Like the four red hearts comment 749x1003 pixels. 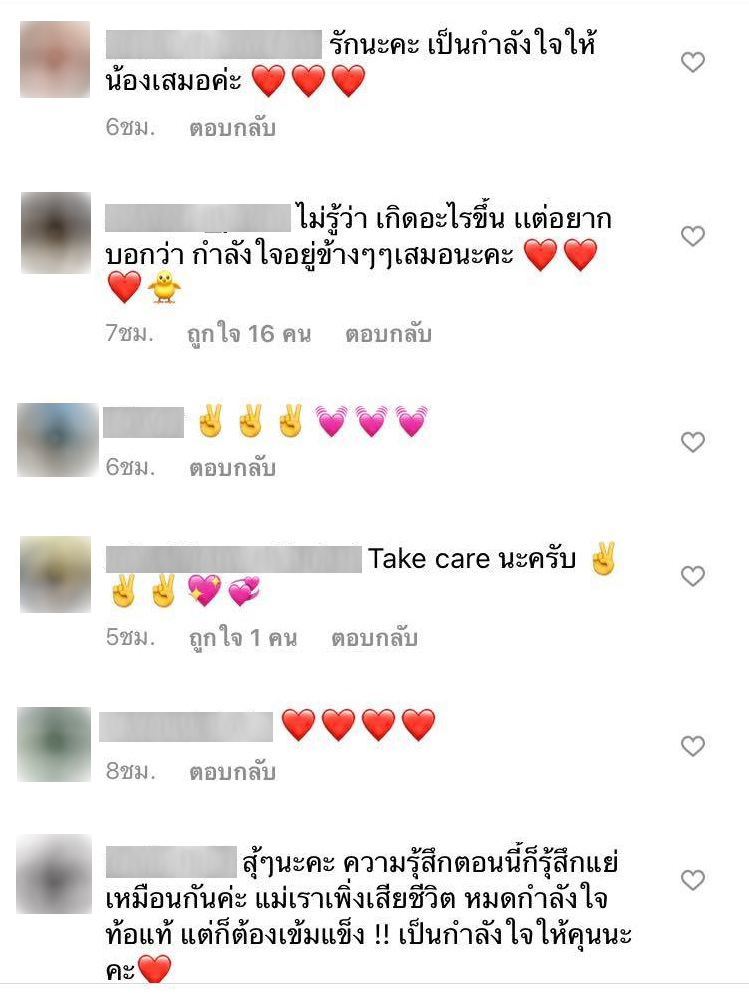click(x=692, y=746)
